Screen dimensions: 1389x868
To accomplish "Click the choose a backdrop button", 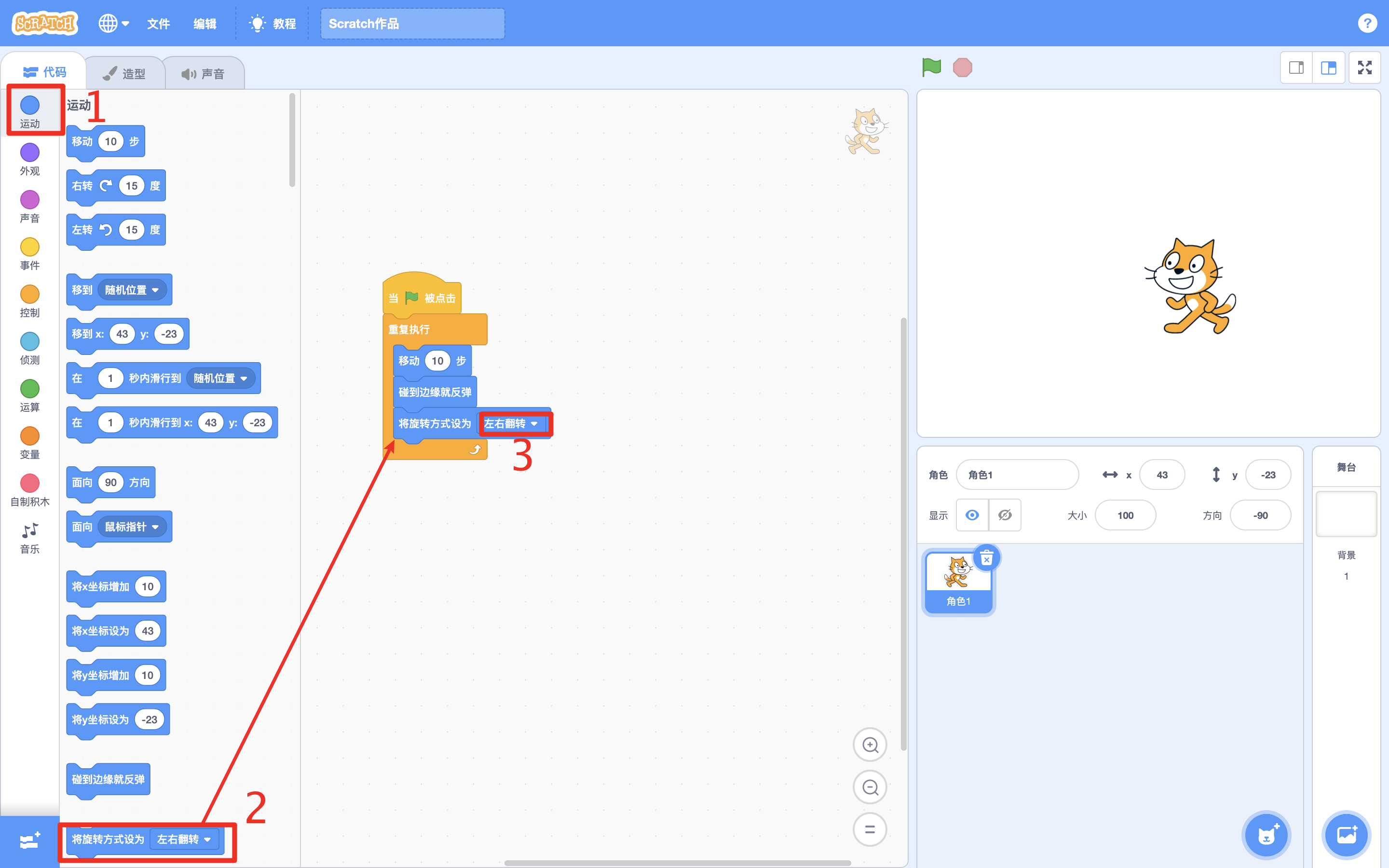I will (1346, 835).
